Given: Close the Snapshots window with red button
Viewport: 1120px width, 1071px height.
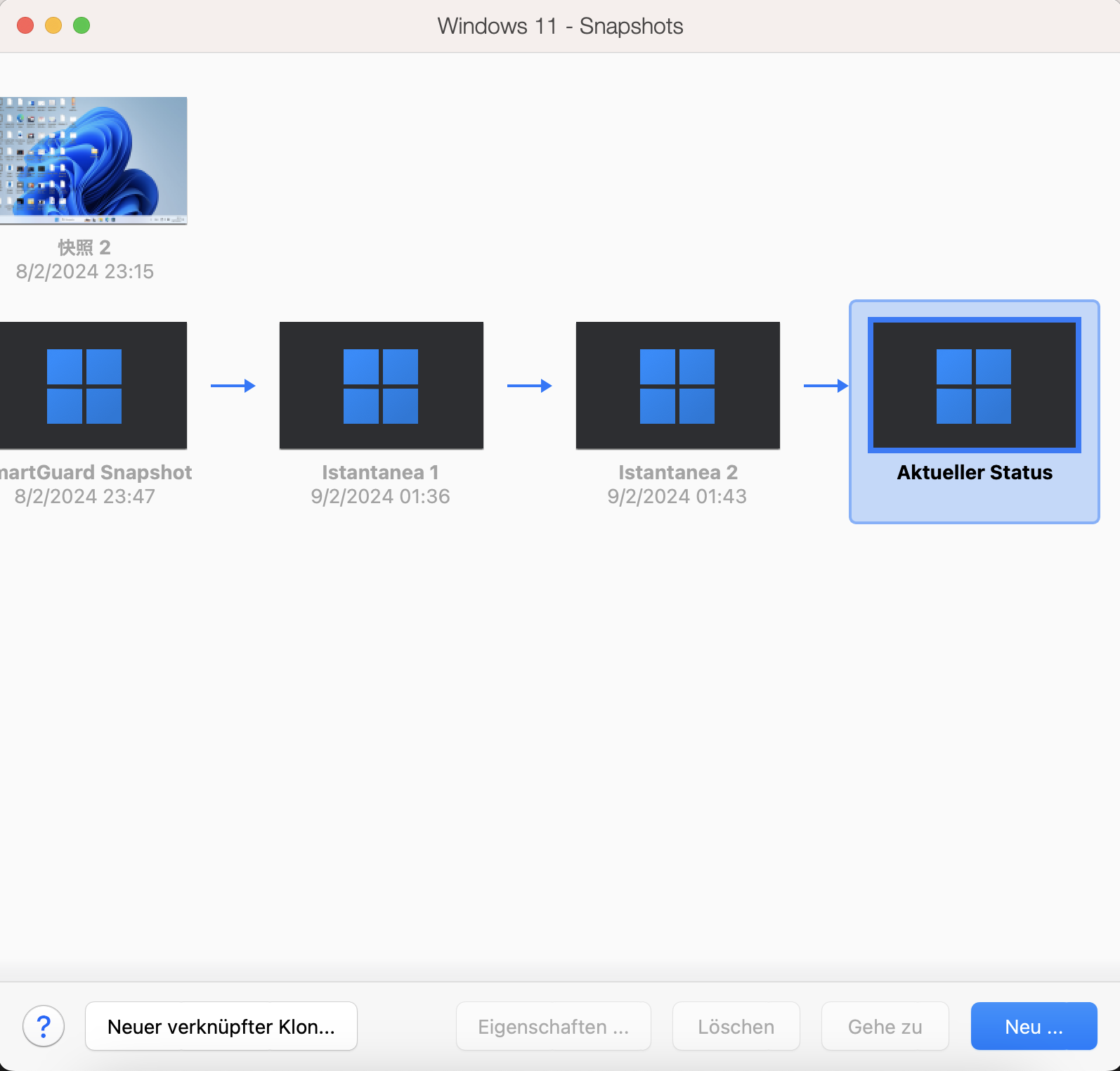Looking at the screenshot, I should point(25,25).
